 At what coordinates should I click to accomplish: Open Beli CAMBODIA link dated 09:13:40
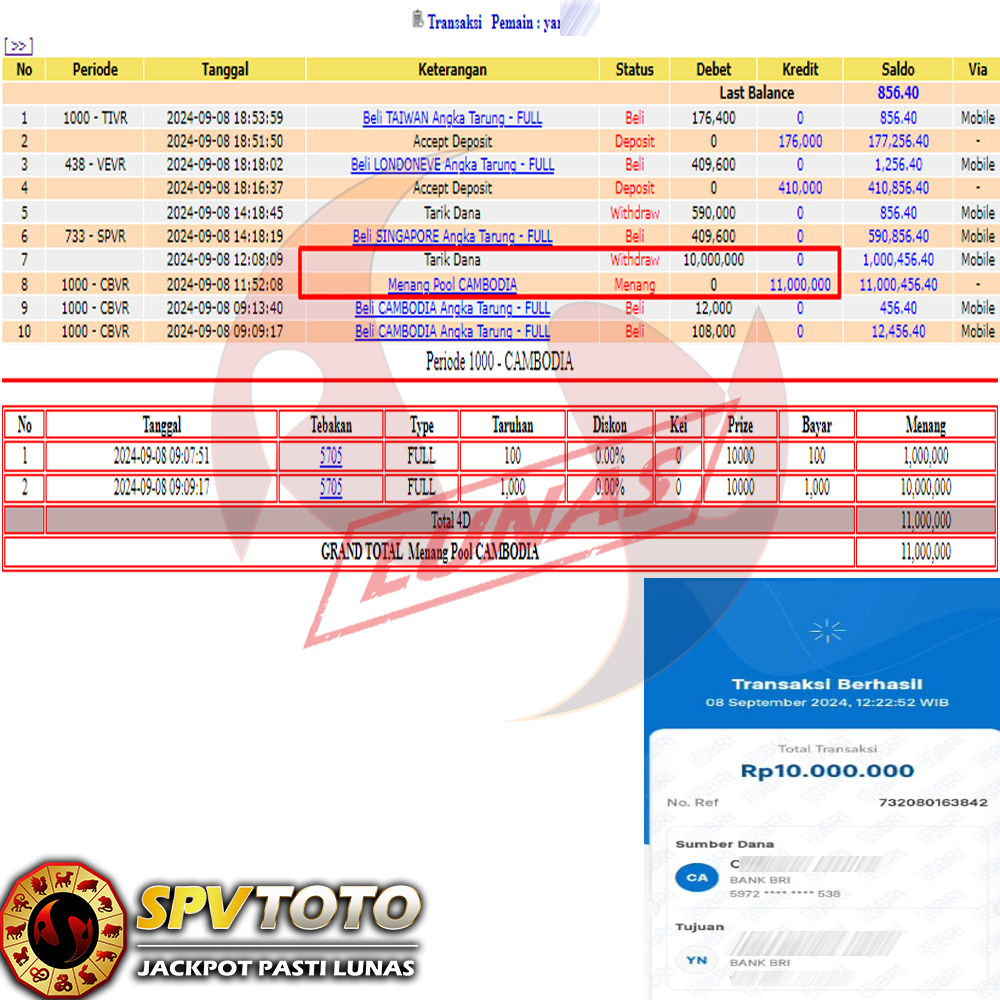452,308
